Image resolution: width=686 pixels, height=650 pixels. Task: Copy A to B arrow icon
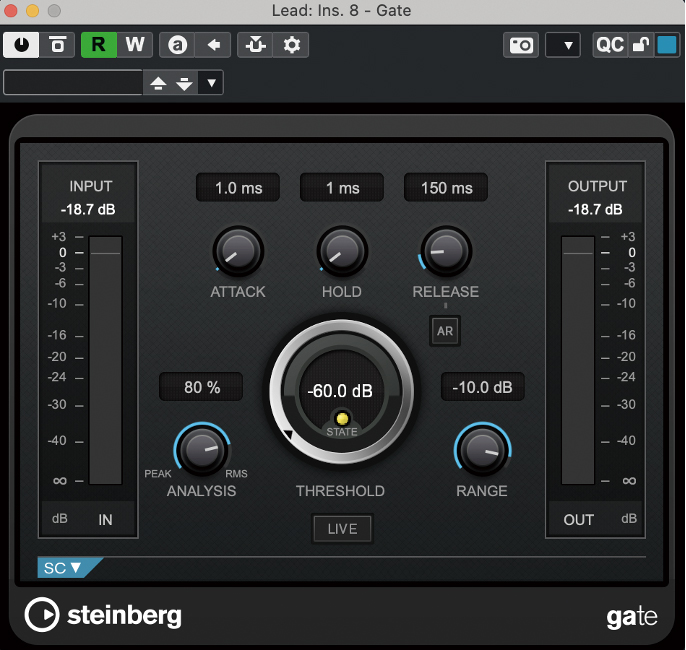213,45
